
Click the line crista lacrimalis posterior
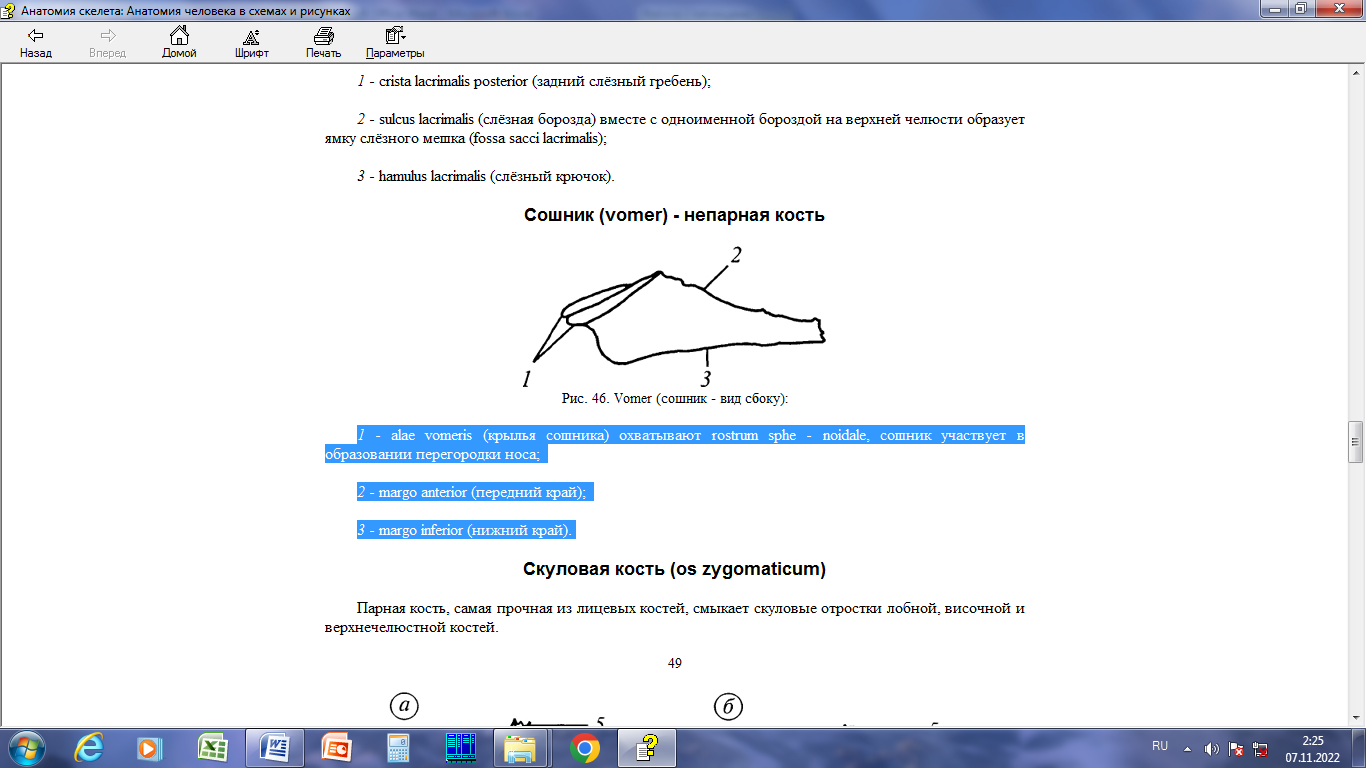534,81
